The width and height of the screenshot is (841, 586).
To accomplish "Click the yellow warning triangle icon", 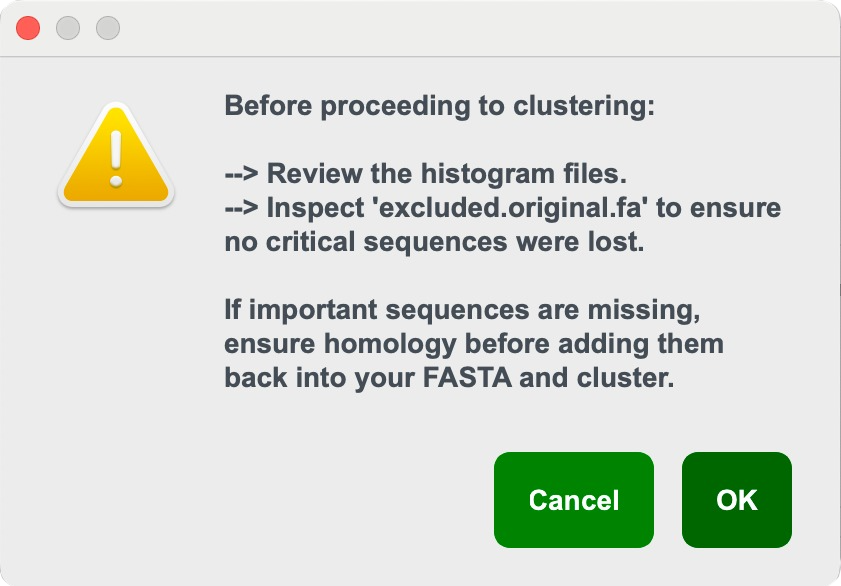I will 117,160.
